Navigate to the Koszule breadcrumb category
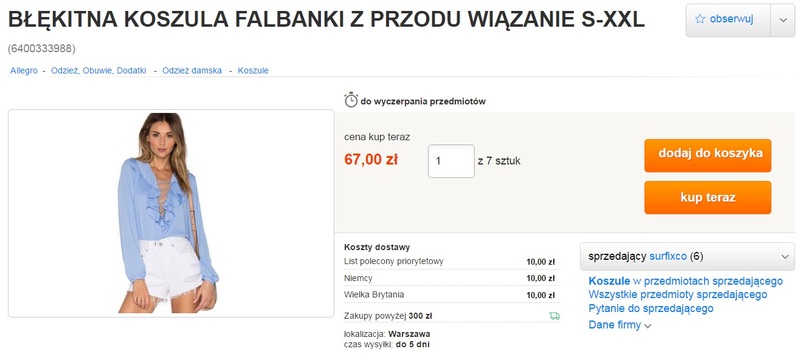 (253, 71)
